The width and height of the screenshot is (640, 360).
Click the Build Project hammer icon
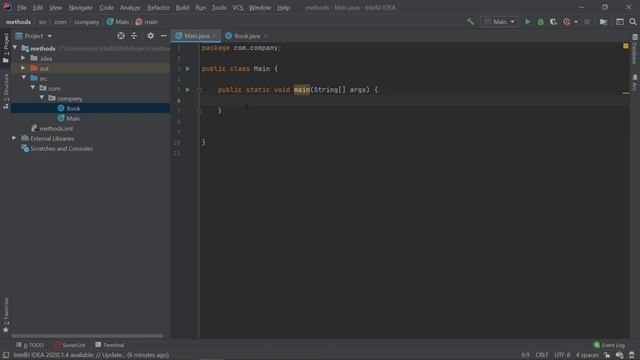click(x=471, y=22)
